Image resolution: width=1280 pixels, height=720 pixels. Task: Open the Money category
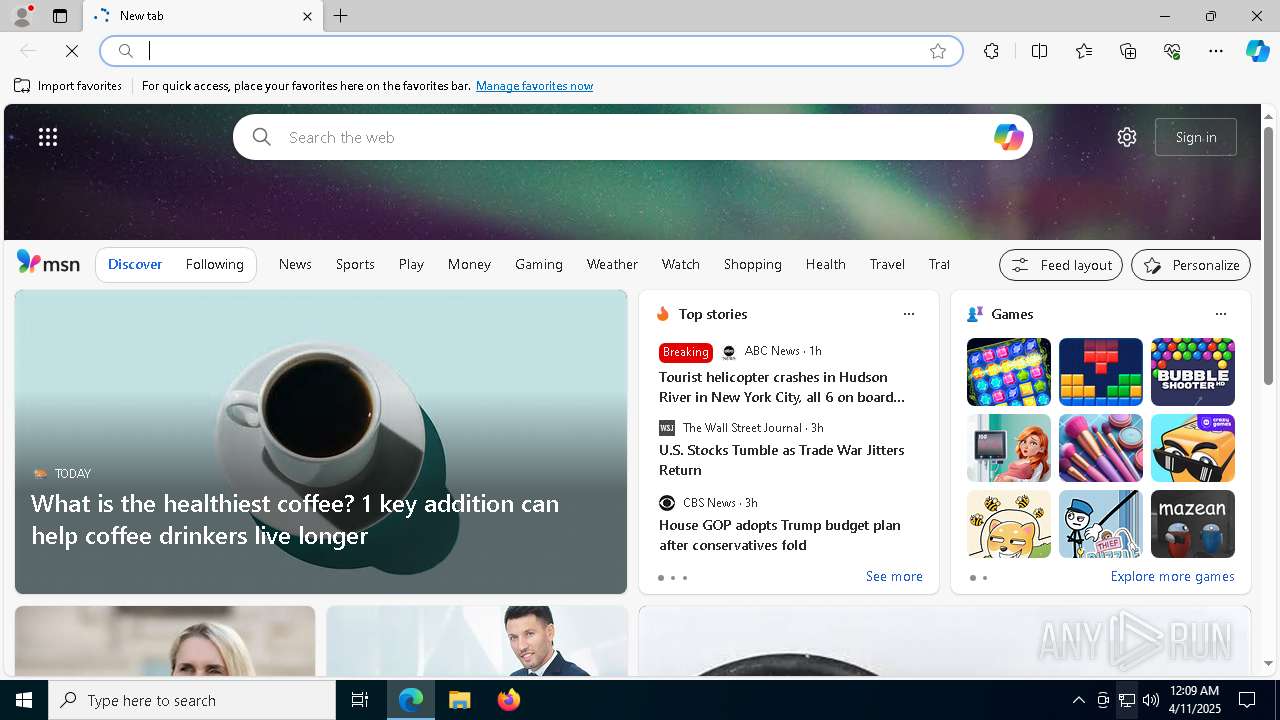click(469, 264)
